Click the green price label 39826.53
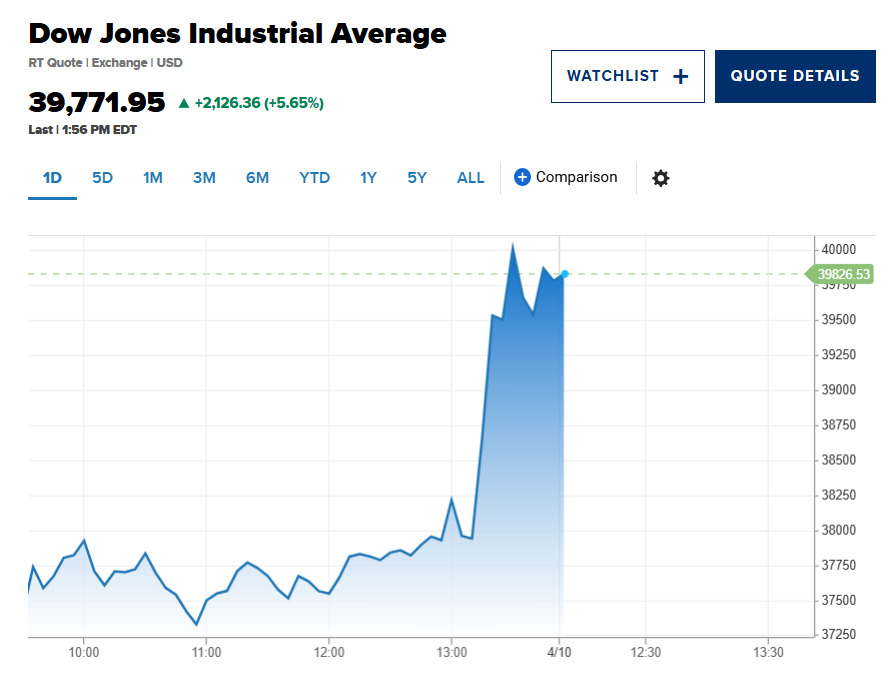The width and height of the screenshot is (891, 683). (843, 274)
